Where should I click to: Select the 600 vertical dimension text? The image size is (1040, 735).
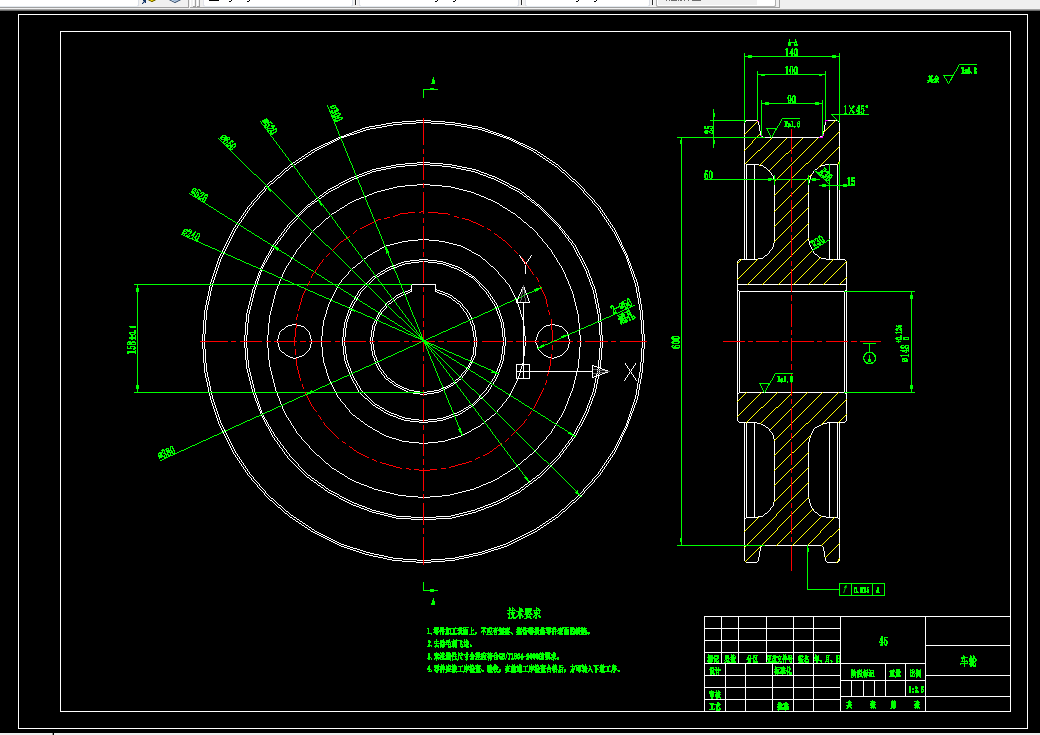pyautogui.click(x=676, y=342)
